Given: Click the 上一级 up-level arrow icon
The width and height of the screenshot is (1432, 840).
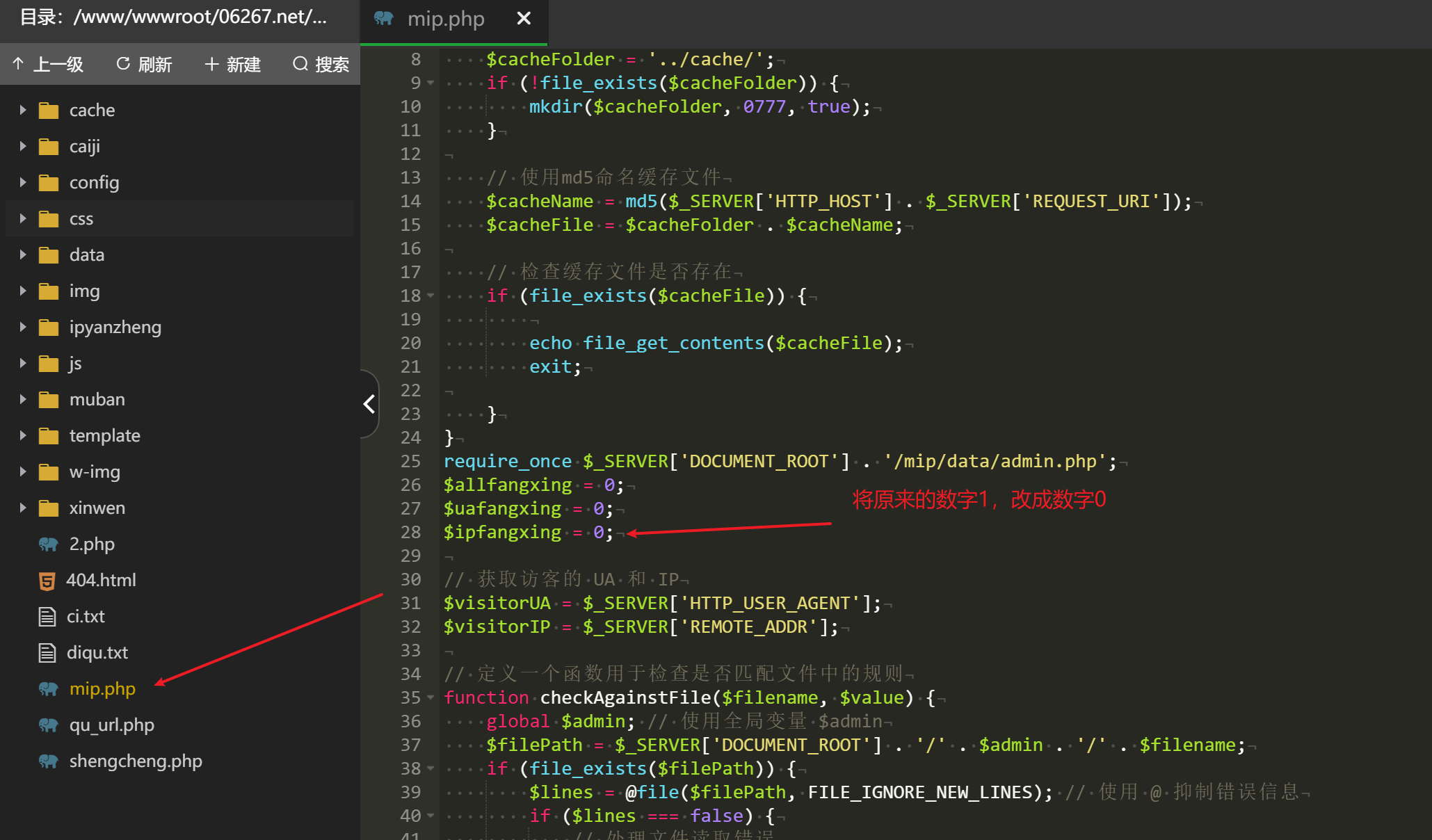Looking at the screenshot, I should pyautogui.click(x=18, y=64).
